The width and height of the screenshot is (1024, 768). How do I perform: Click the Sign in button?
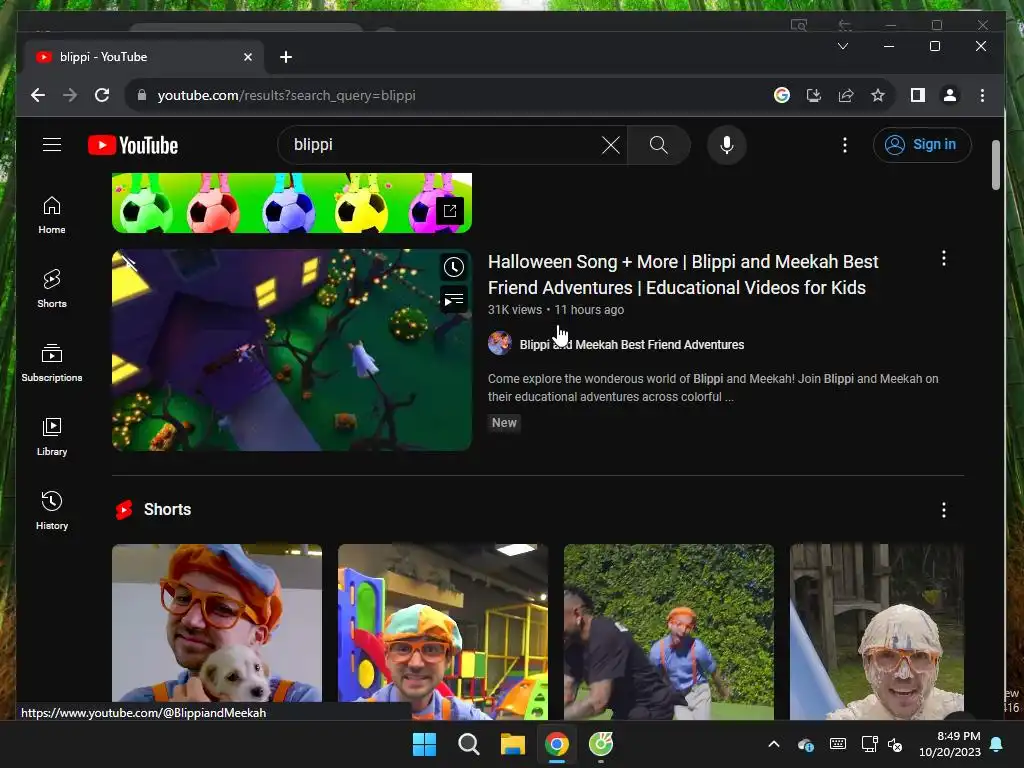pyautogui.click(x=922, y=145)
